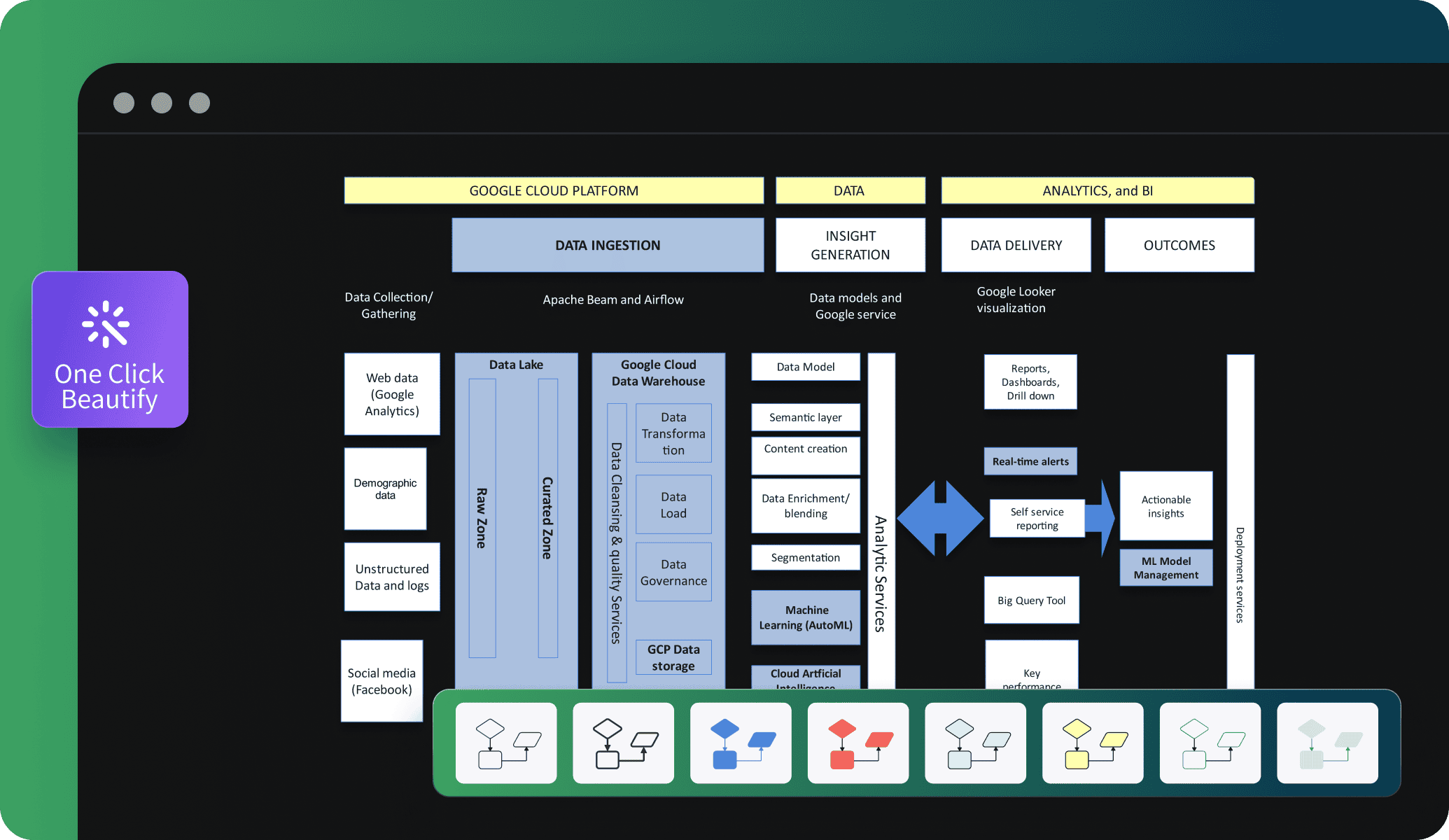Select the ML Model Management box
The width and height of the screenshot is (1449, 840).
pos(1166,568)
